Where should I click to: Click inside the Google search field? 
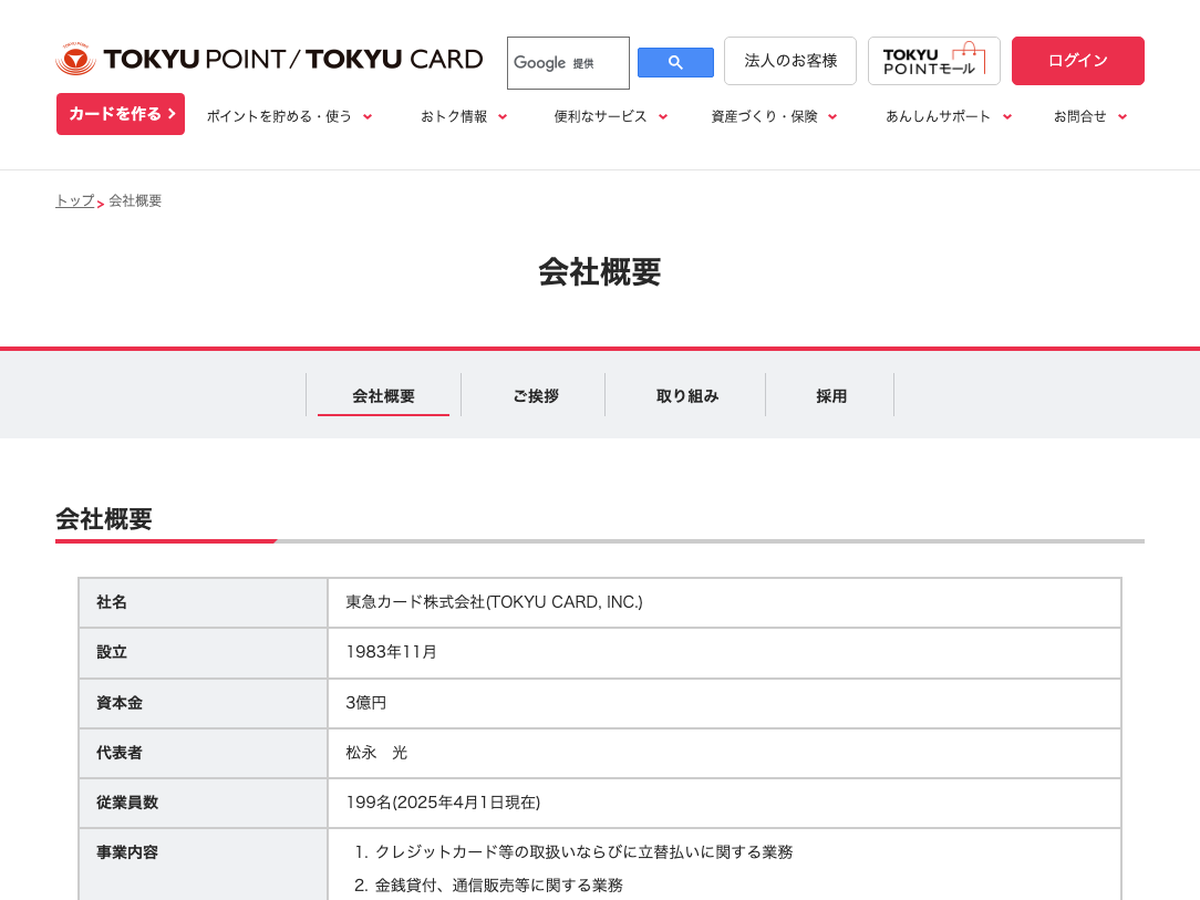567,63
